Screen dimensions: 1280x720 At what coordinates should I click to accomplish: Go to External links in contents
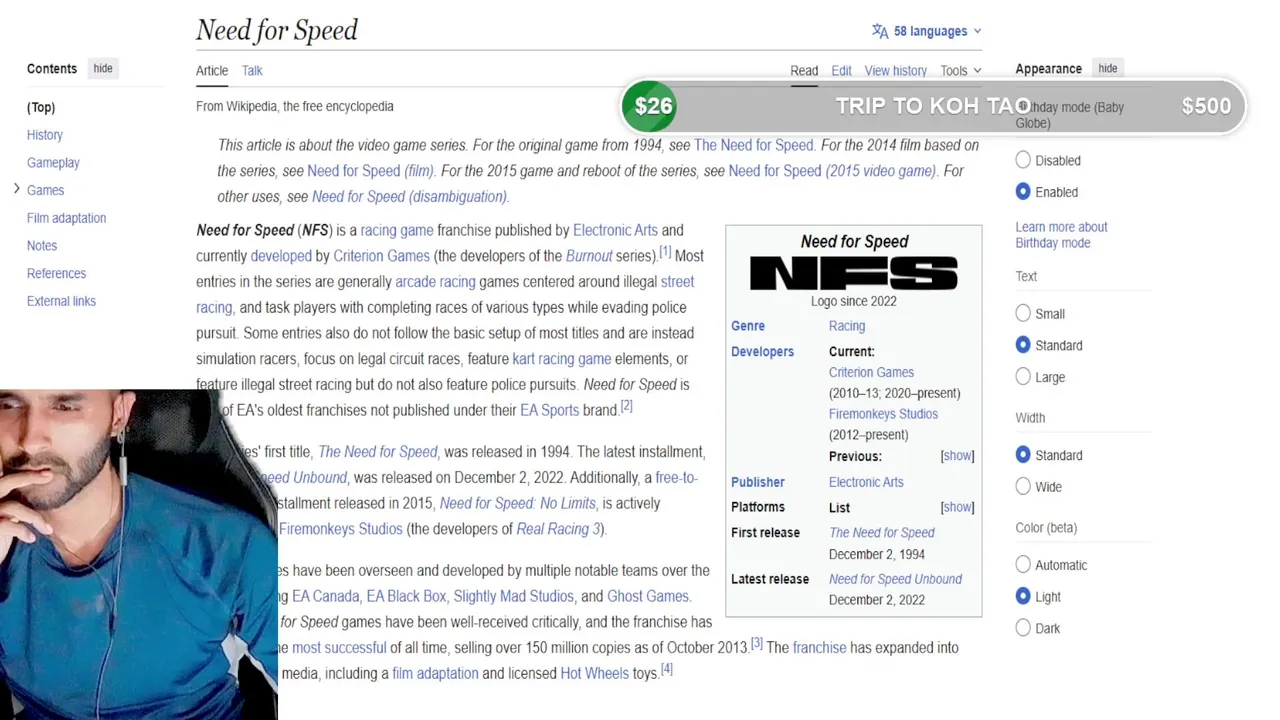point(61,300)
